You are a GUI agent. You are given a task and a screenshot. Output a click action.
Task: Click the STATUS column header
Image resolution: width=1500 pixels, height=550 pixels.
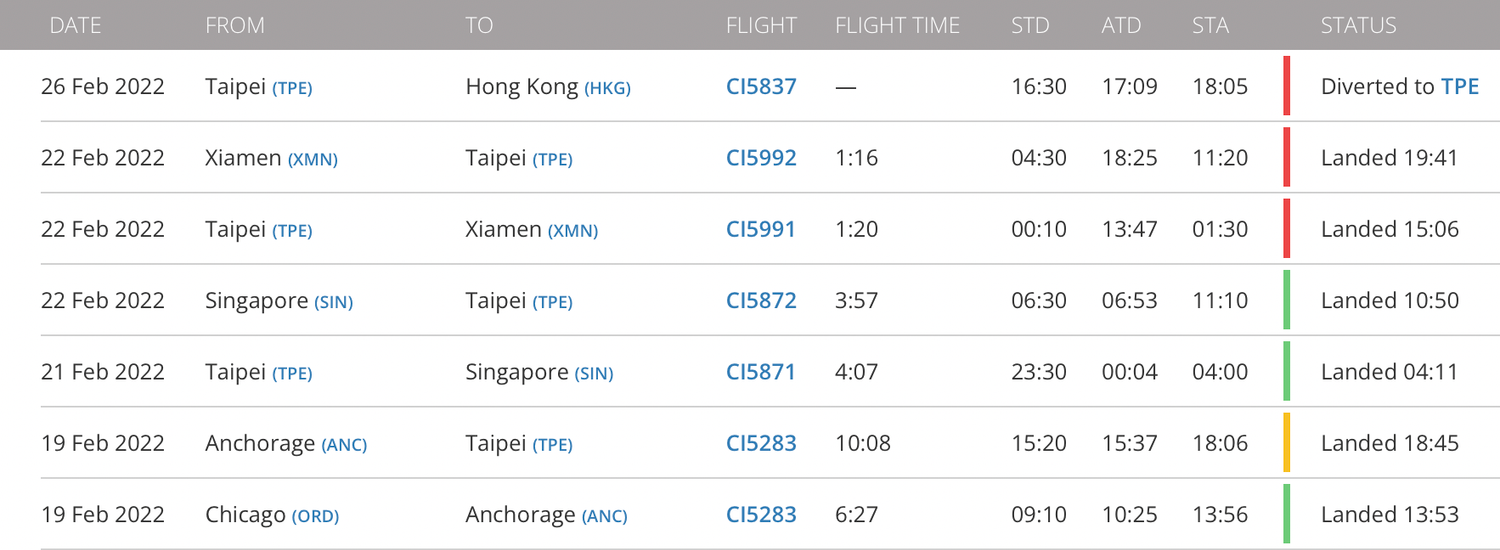[x=1358, y=26]
